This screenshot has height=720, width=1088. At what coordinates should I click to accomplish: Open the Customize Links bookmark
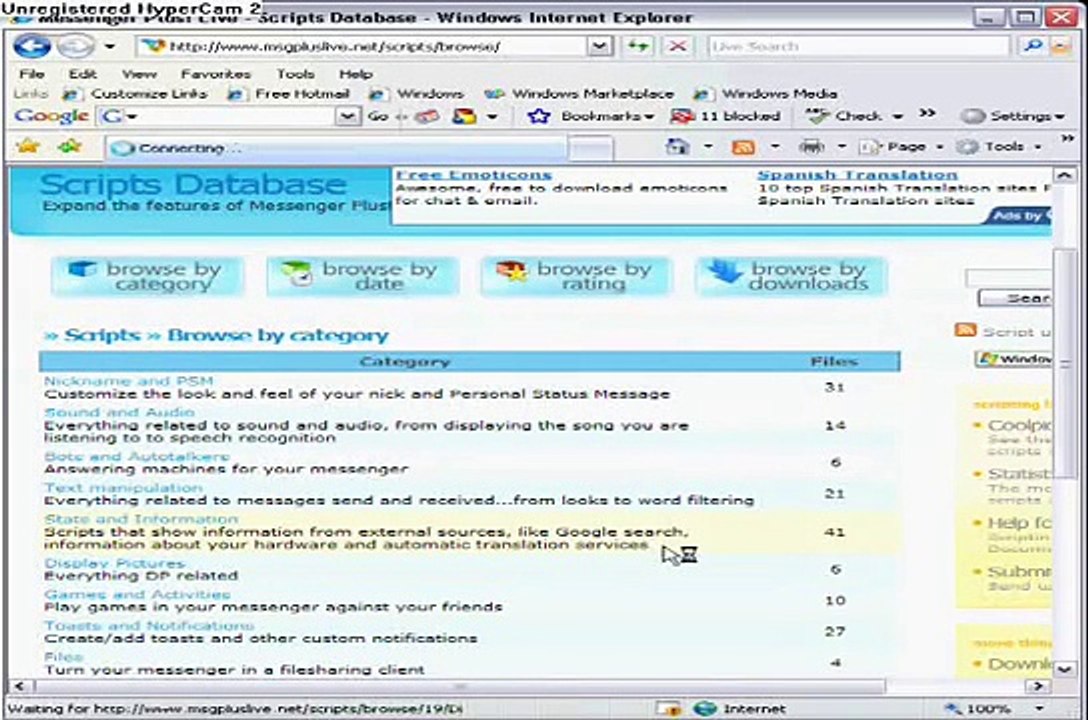136,94
